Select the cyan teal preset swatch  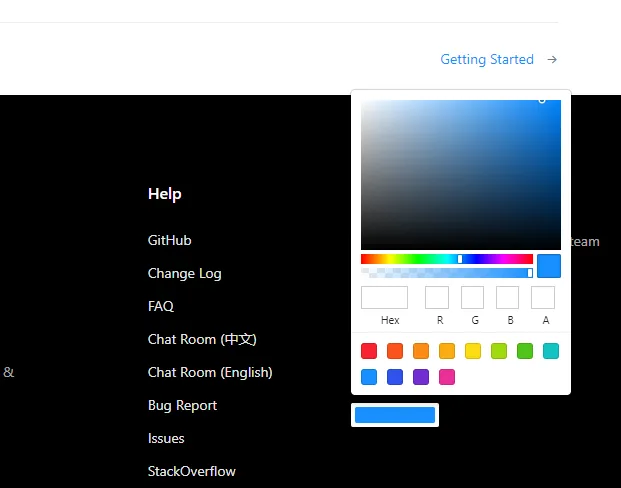551,351
